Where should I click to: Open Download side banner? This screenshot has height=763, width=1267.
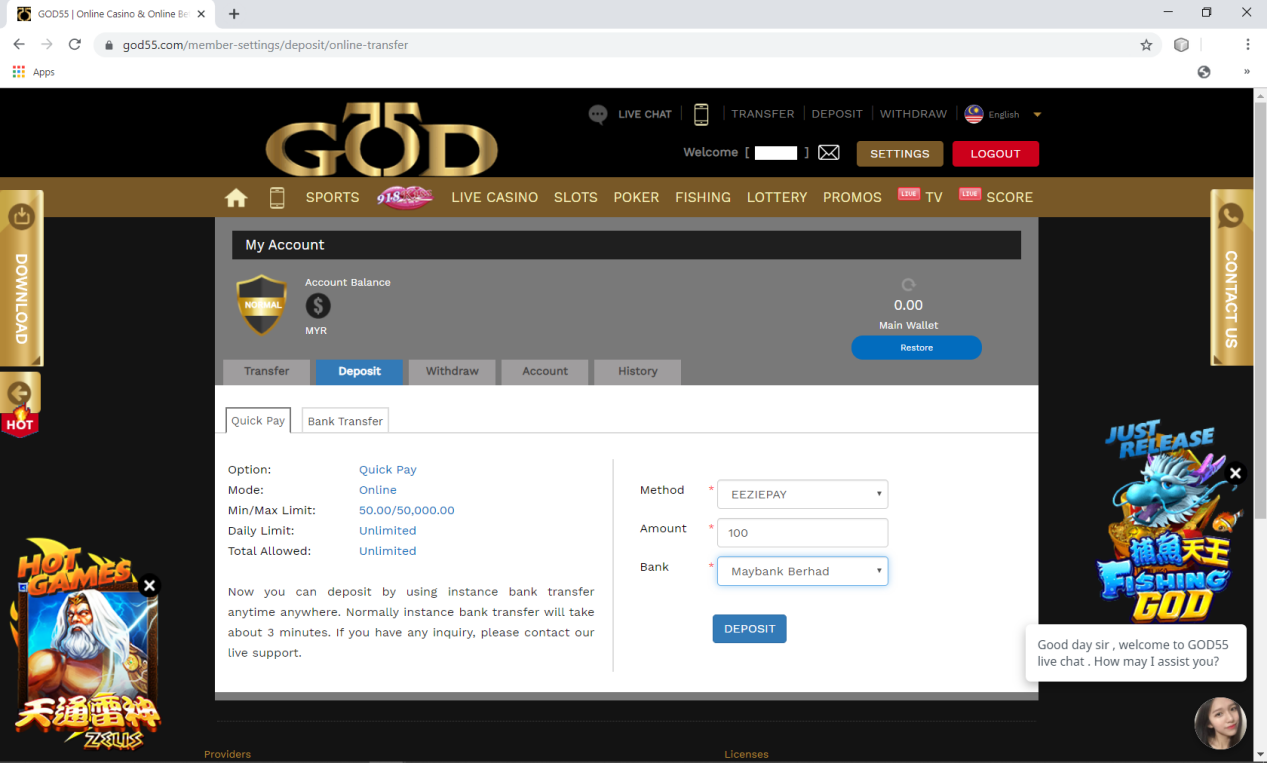(21, 278)
